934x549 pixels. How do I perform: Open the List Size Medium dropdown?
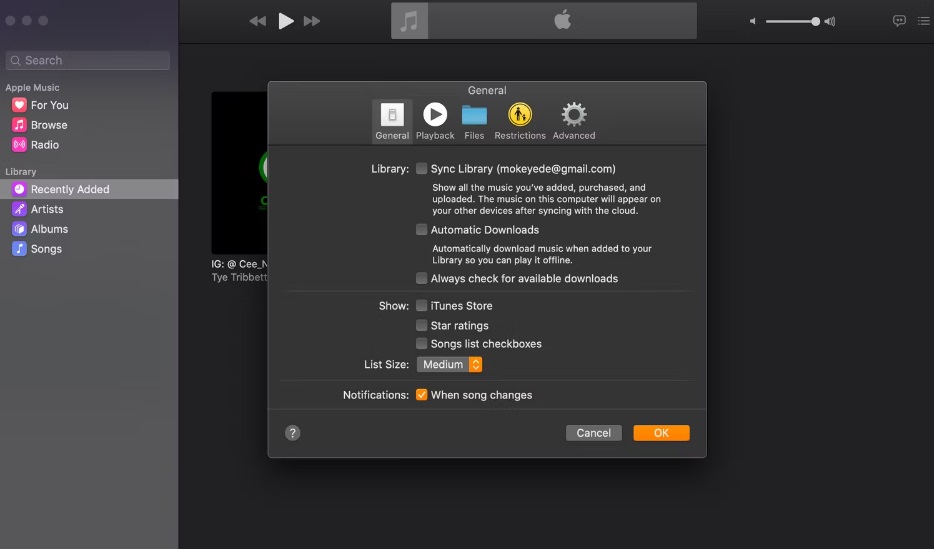(450, 364)
